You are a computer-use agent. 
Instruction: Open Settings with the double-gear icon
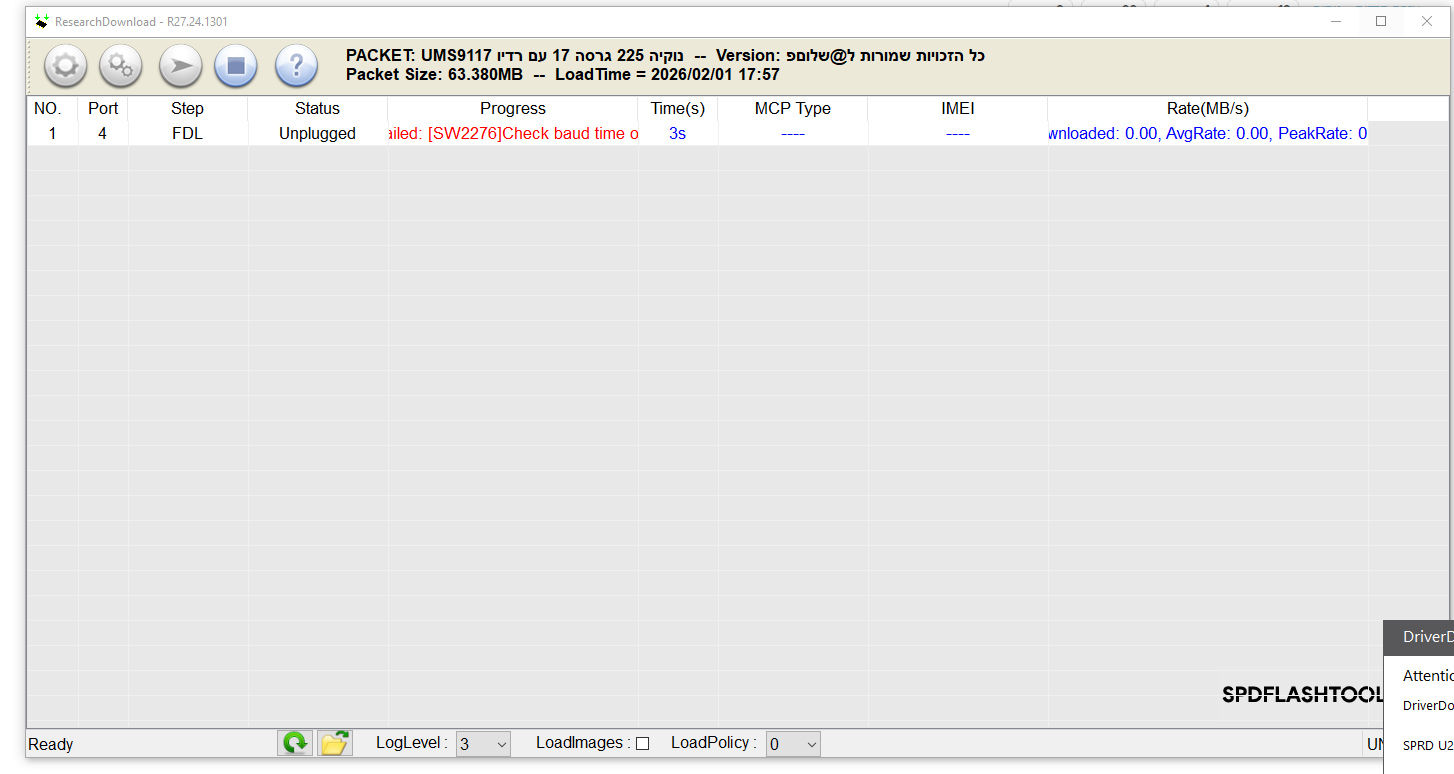[121, 66]
